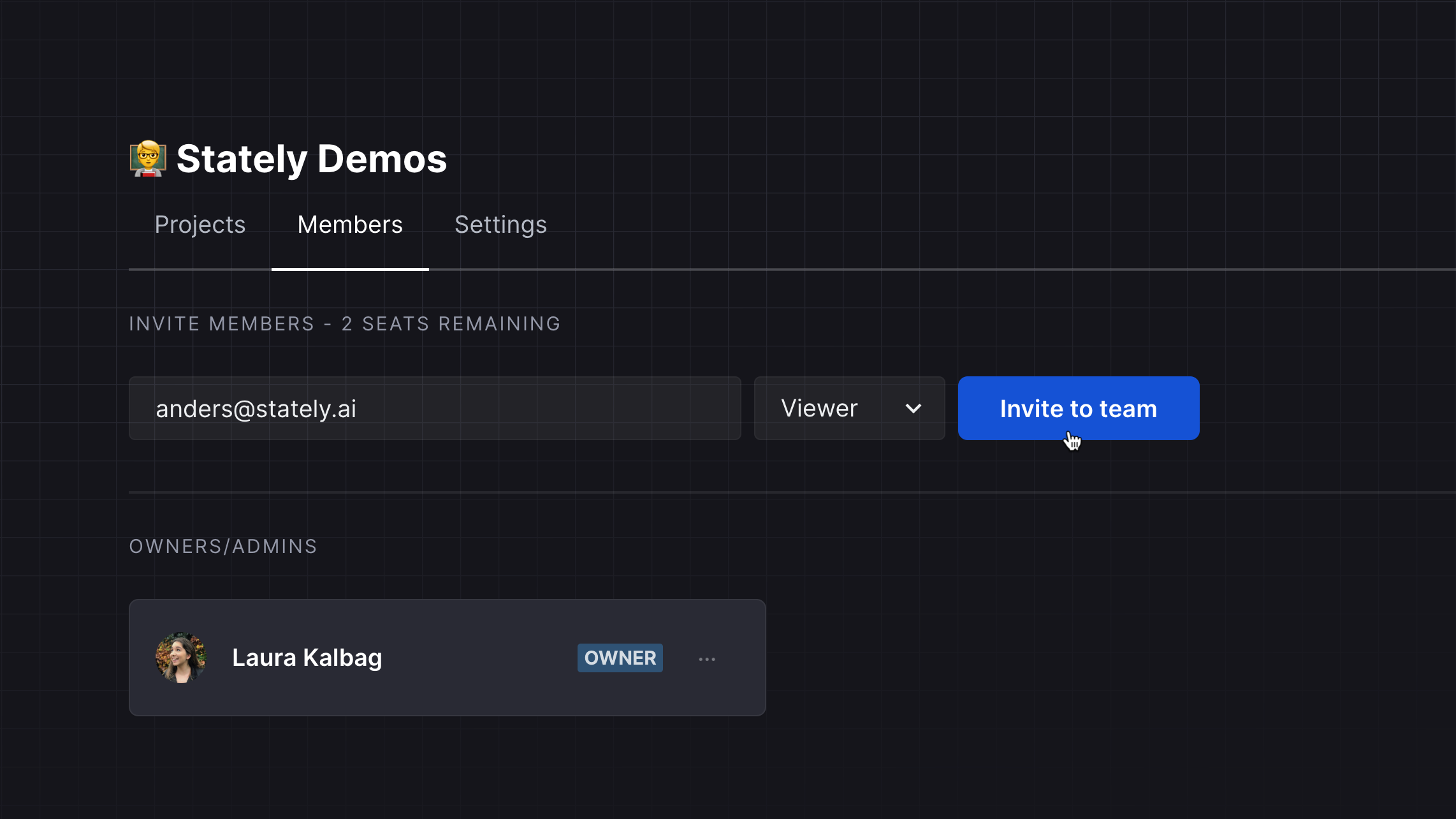
Task: Click the OWNER badge on Laura Kalbag's card
Action: click(619, 658)
